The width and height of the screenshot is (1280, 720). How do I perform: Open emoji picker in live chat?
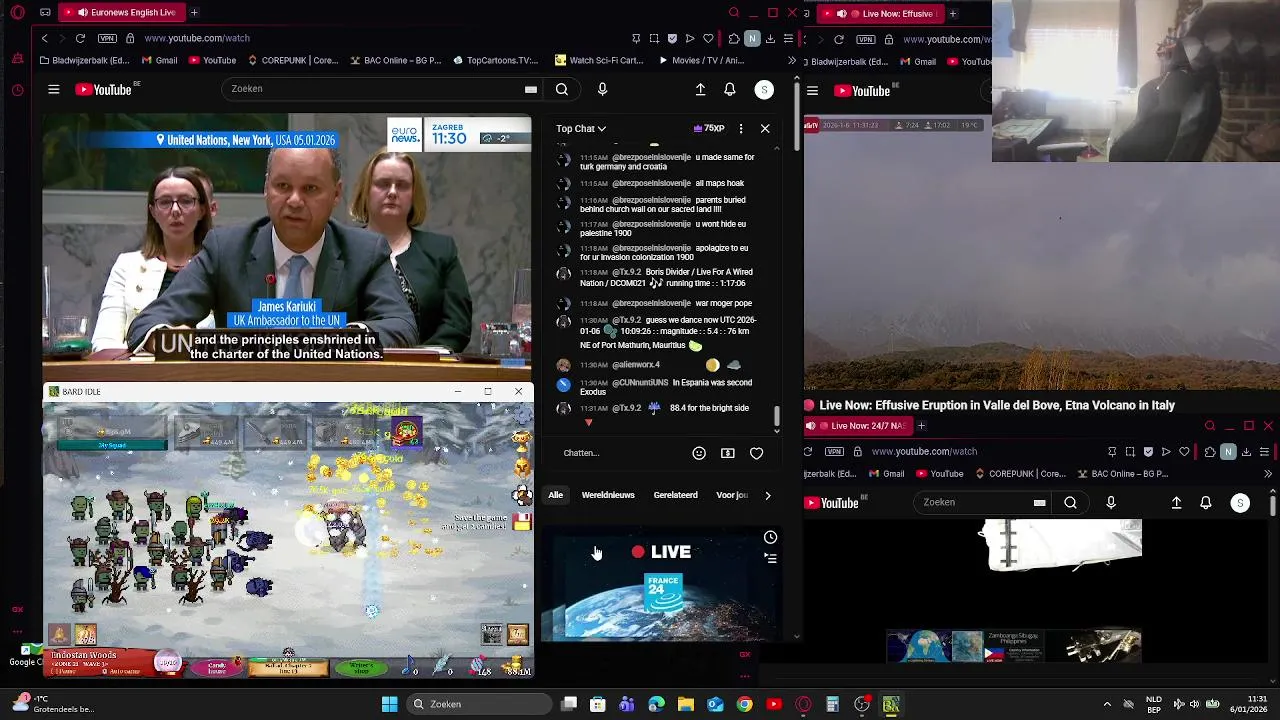[x=699, y=453]
